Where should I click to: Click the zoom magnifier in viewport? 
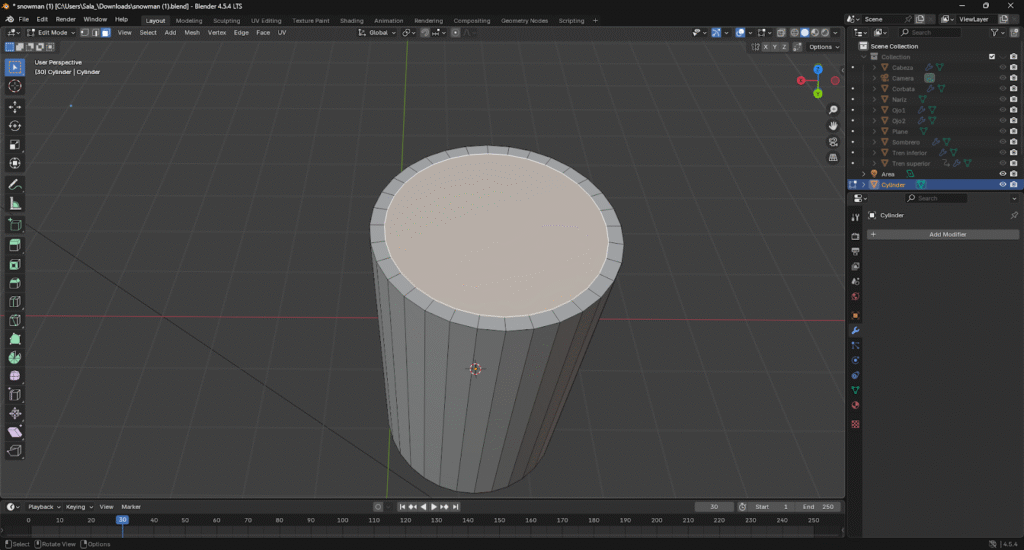833,110
